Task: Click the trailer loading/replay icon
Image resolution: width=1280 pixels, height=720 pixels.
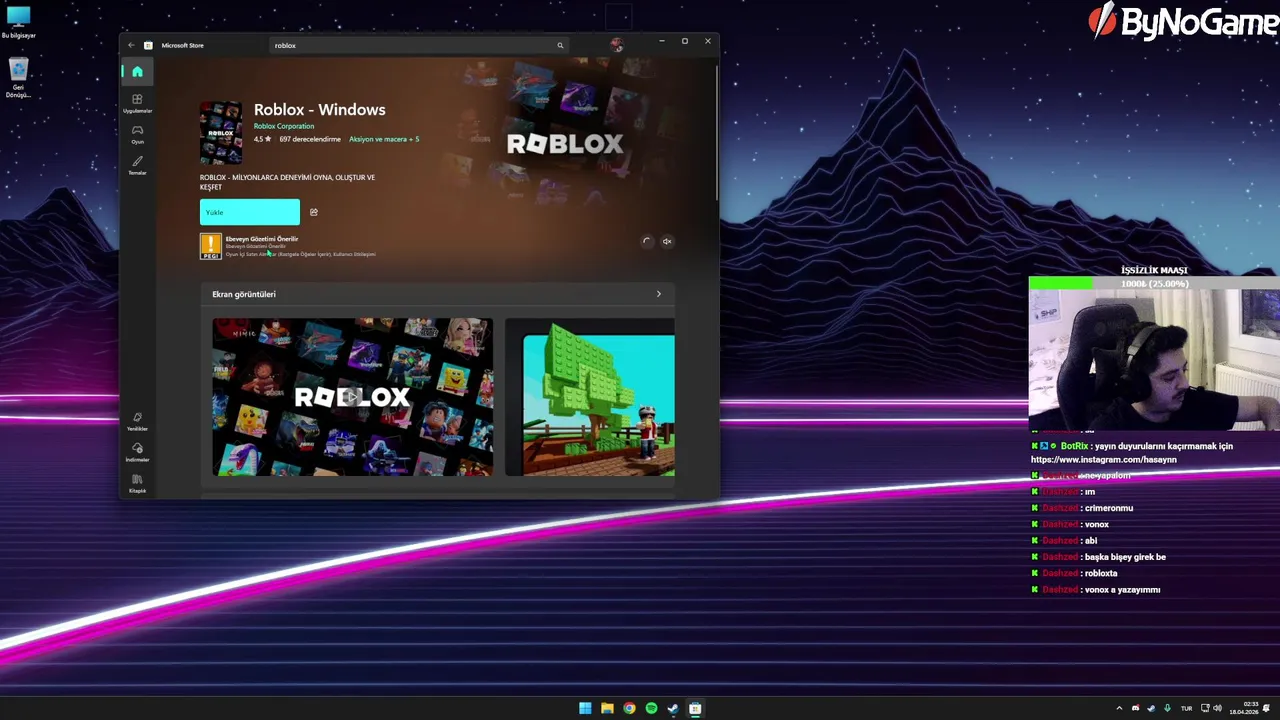Action: click(x=646, y=241)
